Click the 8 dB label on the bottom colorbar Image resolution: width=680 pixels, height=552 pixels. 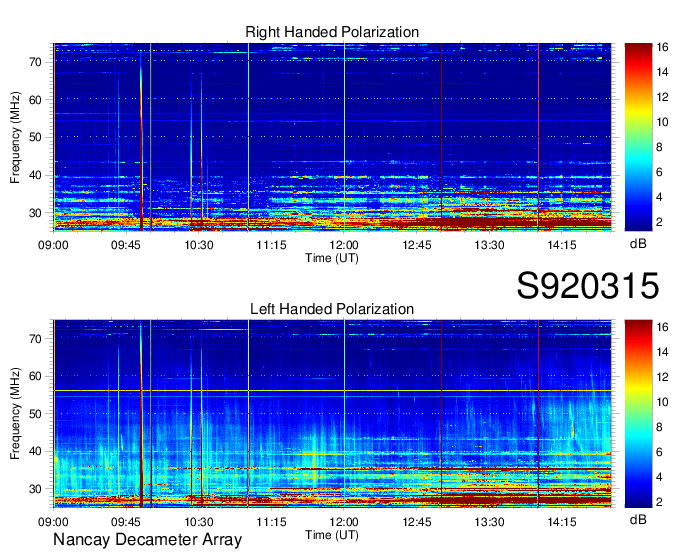[660, 428]
